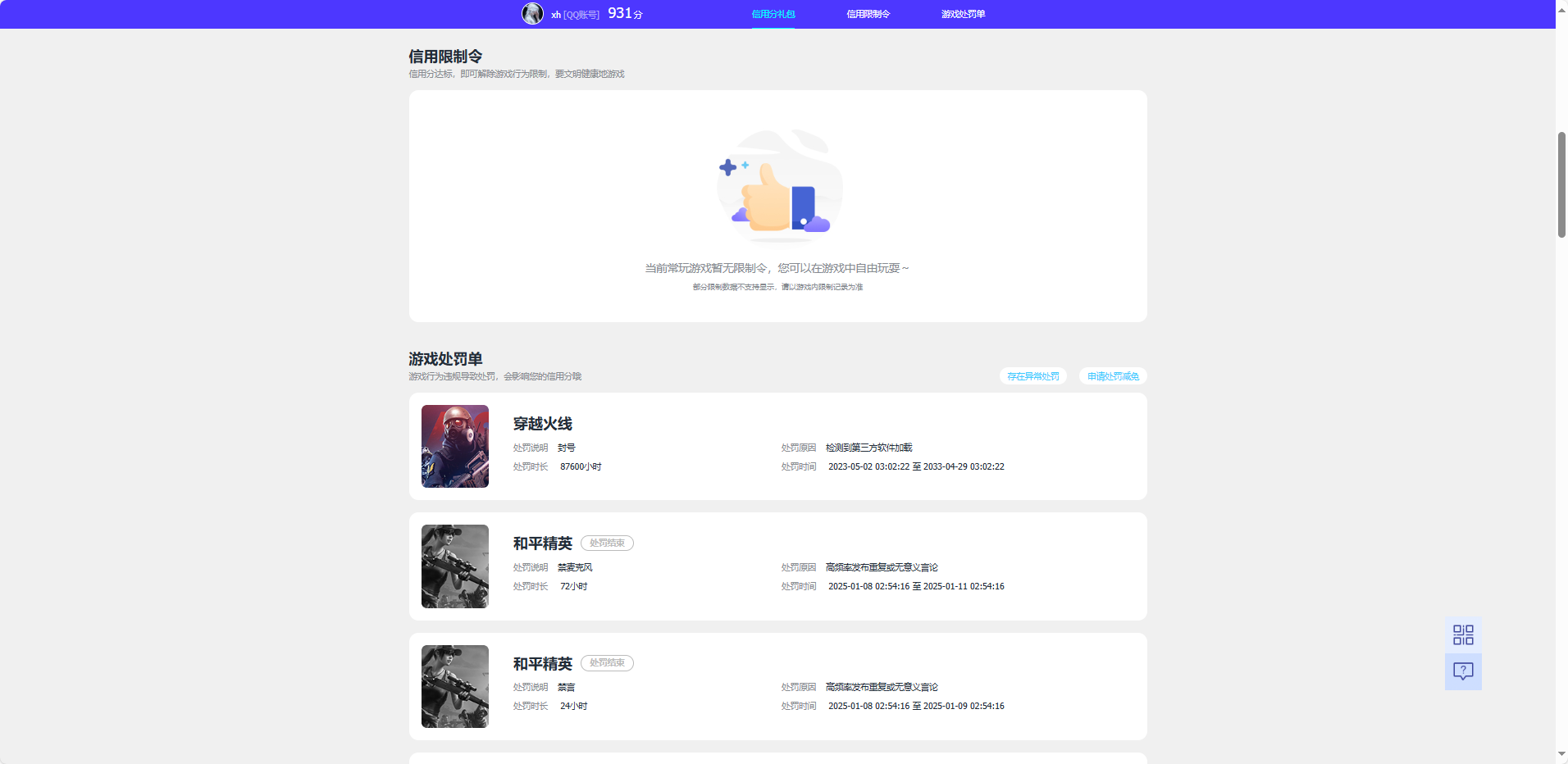Image resolution: width=1568 pixels, height=764 pixels.
Task: Open the QR code panel on the right
Action: (x=1462, y=634)
